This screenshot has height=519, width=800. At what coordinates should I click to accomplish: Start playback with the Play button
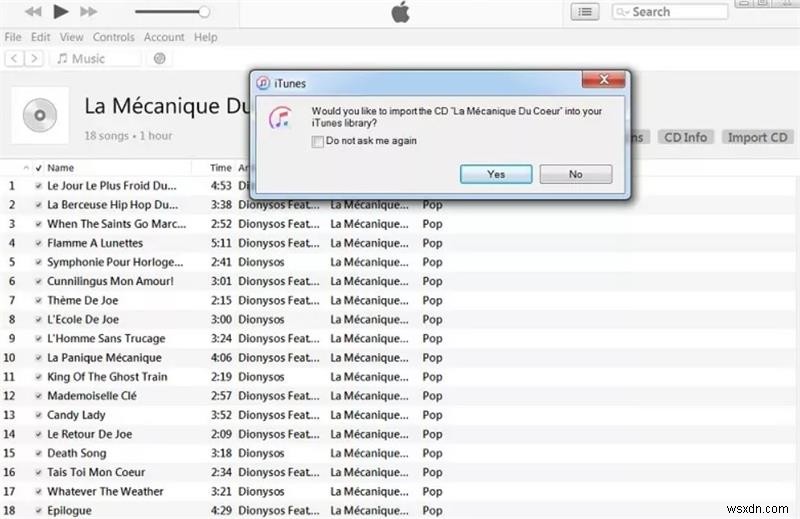[61, 11]
